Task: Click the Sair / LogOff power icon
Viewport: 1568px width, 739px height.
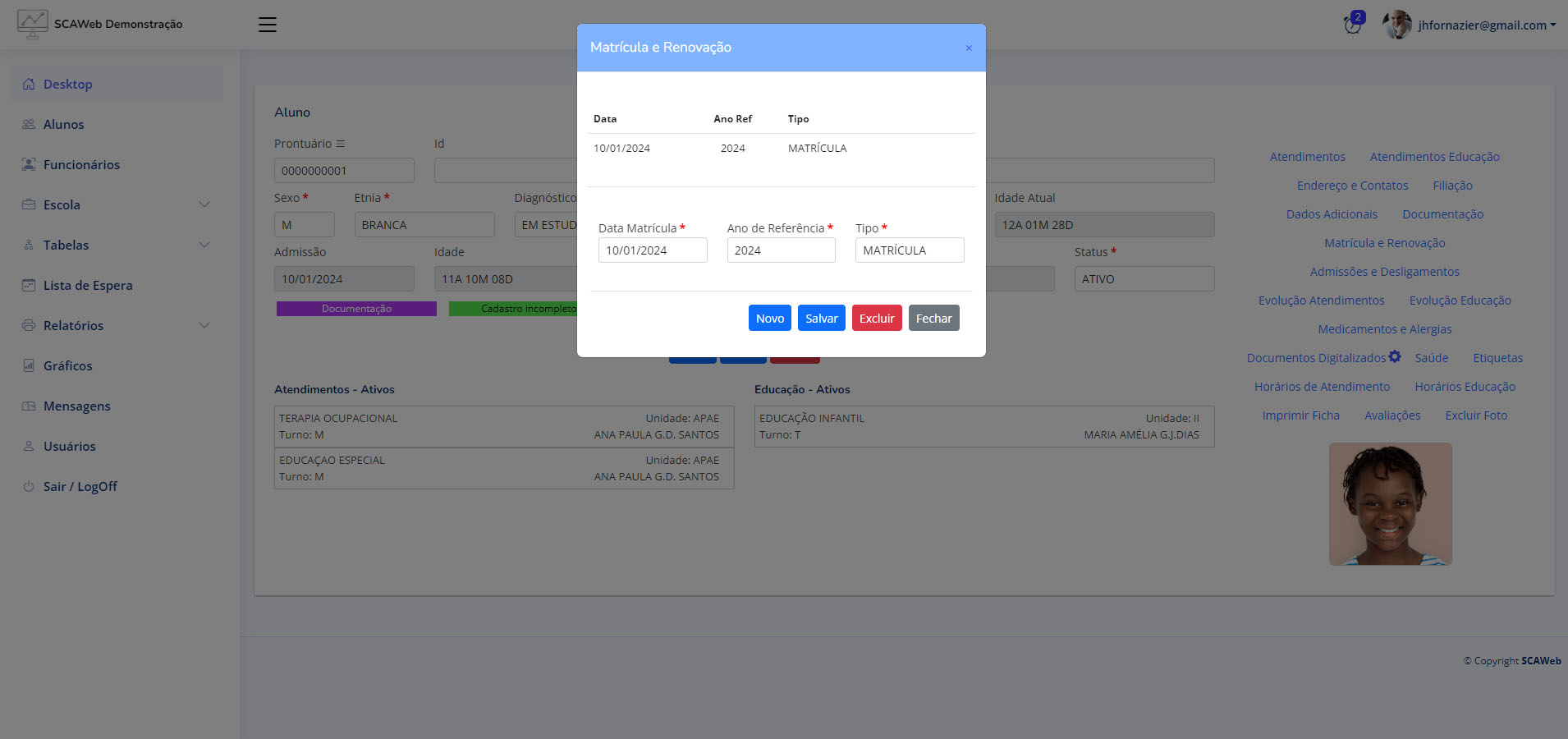Action: point(29,486)
